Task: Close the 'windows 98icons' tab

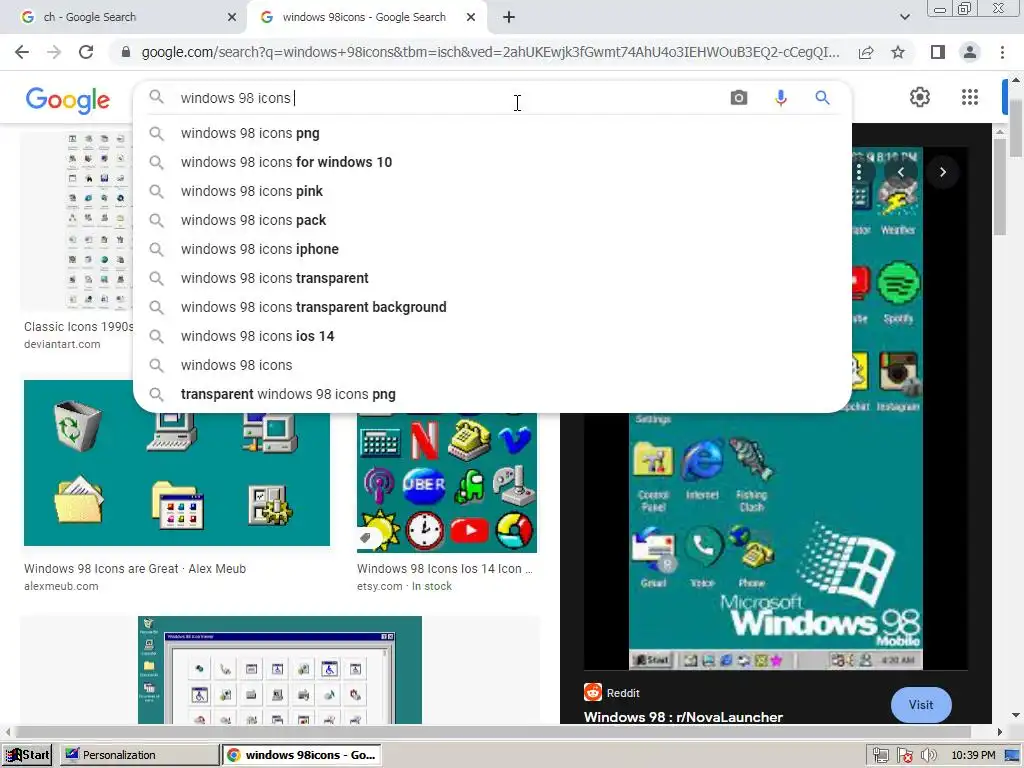Action: pos(471,17)
